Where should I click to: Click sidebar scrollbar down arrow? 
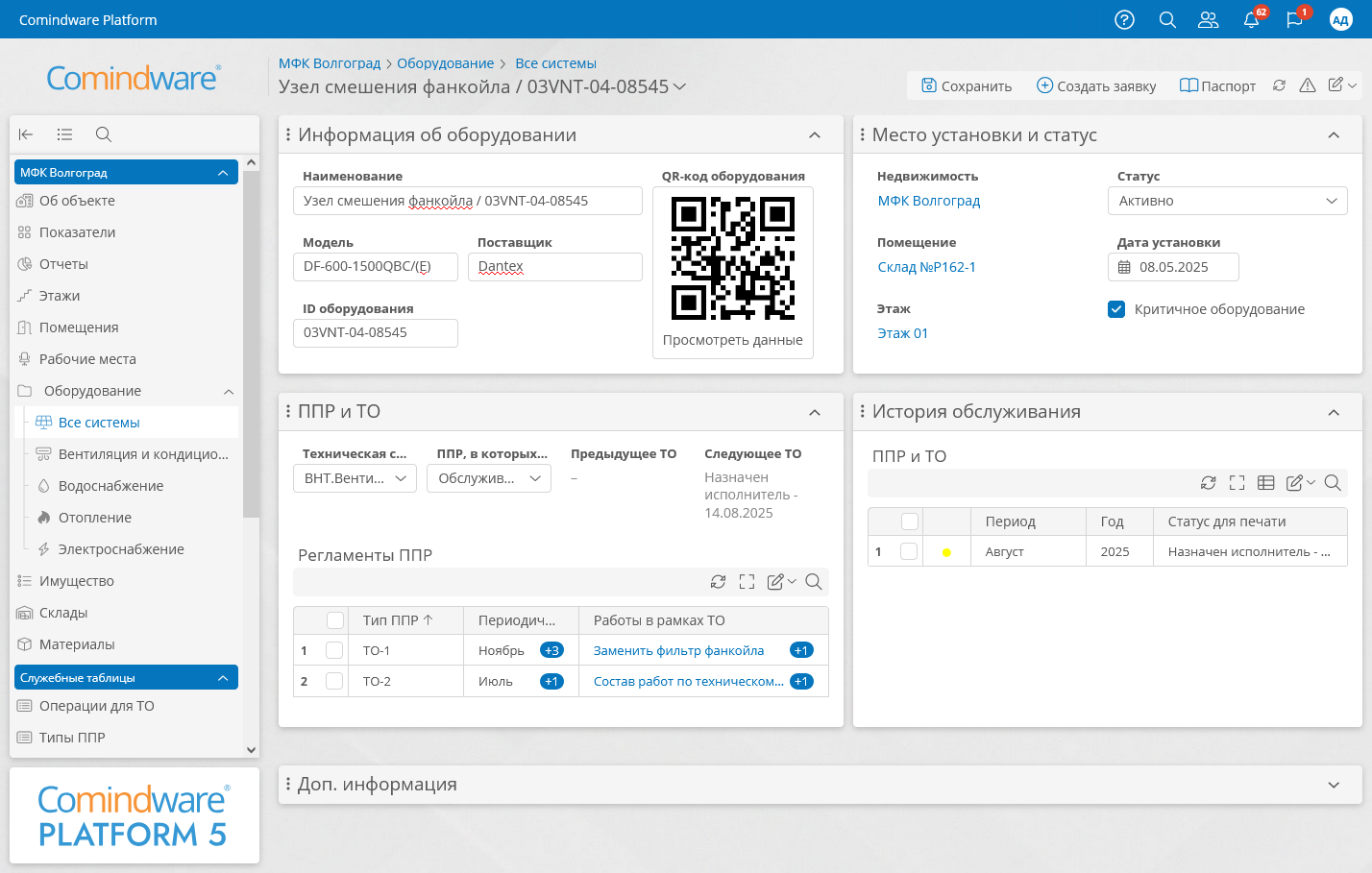(x=251, y=750)
